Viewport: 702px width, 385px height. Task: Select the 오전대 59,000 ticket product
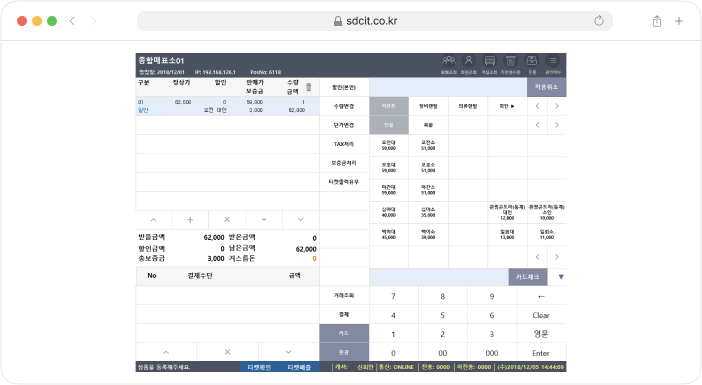[389, 145]
